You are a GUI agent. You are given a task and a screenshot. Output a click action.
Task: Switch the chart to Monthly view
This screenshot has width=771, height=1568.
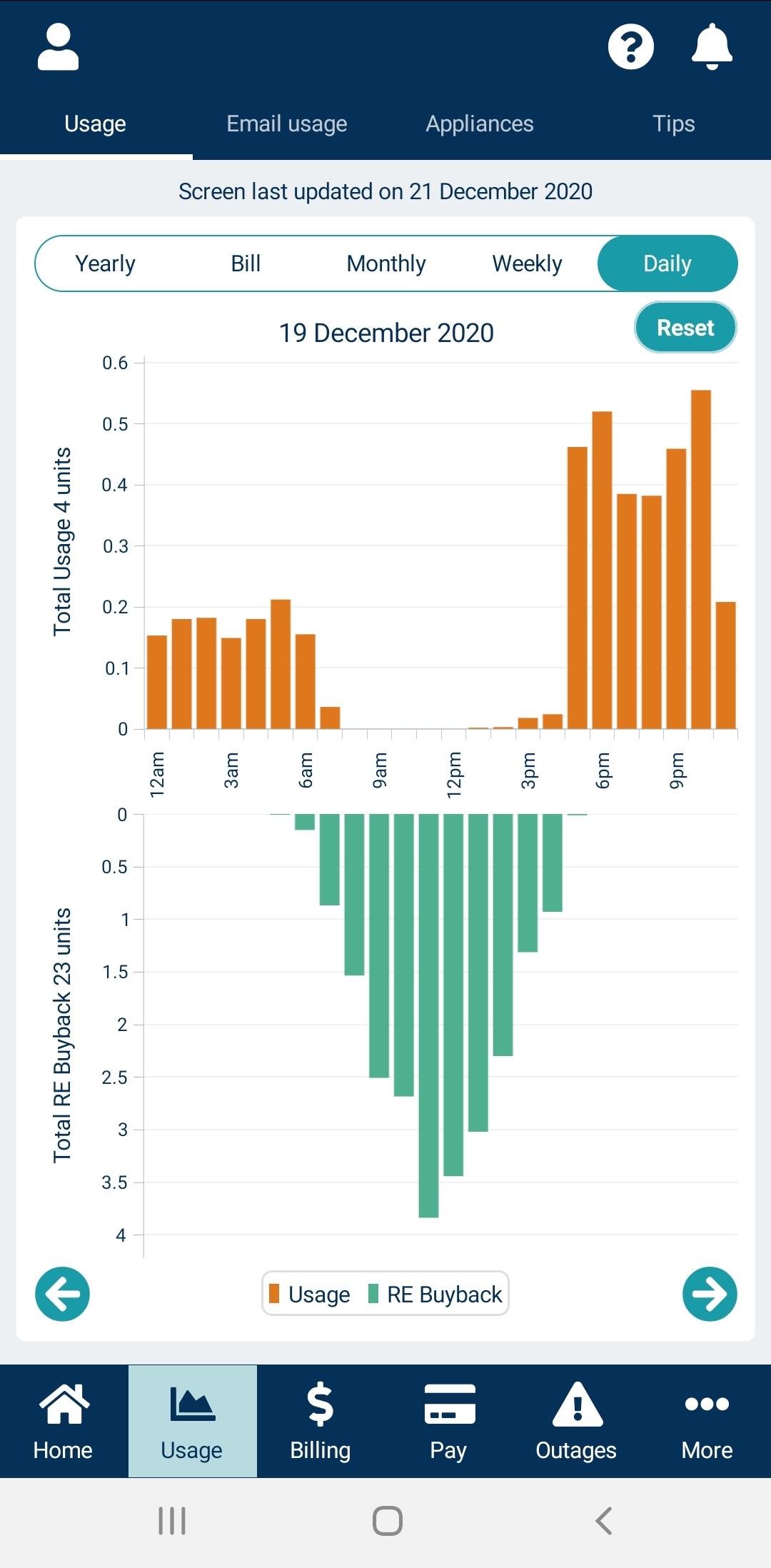[x=386, y=263]
